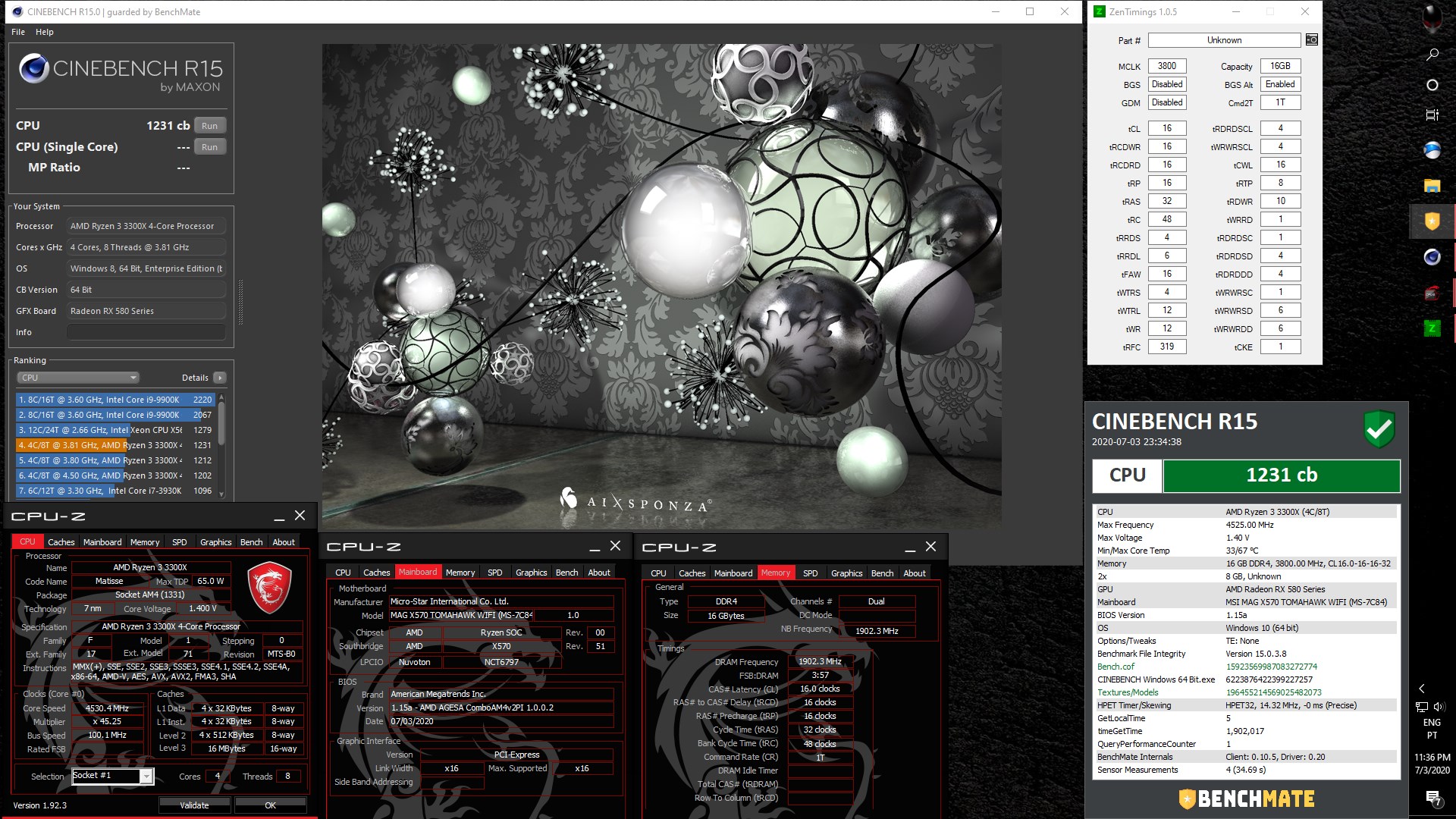Open Task View icon on taskbar

(x=1432, y=115)
